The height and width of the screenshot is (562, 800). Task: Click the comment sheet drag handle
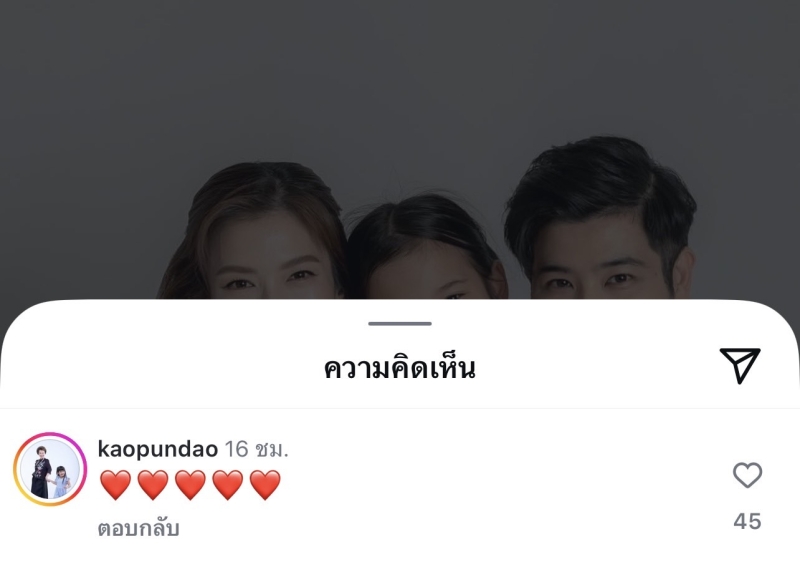tap(400, 323)
